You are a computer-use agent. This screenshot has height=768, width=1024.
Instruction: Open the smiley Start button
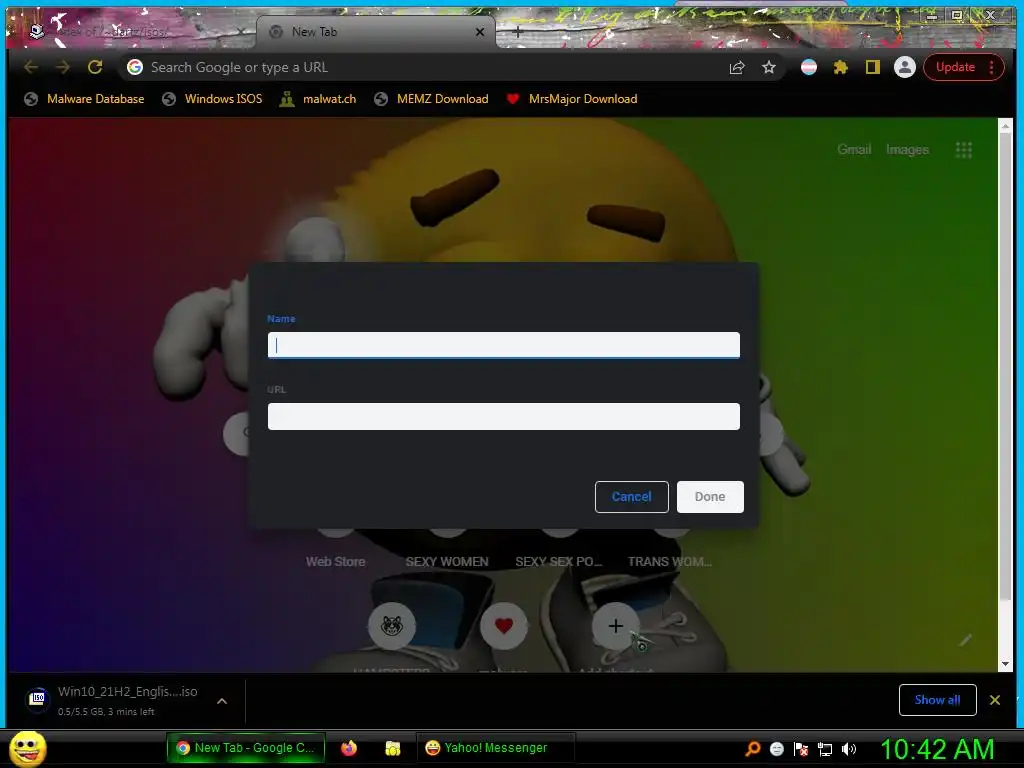(x=27, y=748)
